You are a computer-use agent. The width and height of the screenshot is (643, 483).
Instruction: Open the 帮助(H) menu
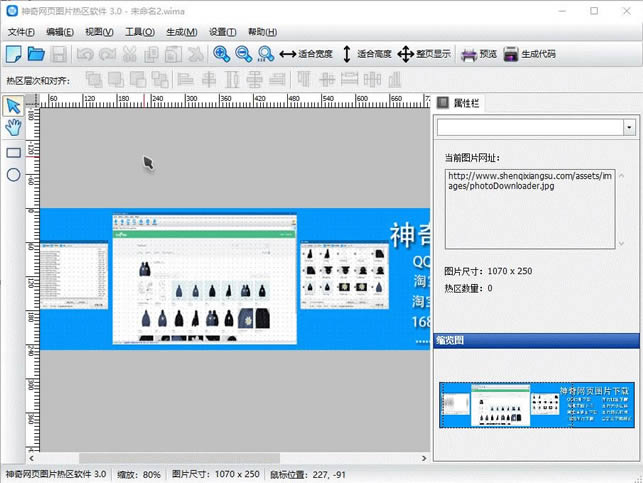(262, 32)
